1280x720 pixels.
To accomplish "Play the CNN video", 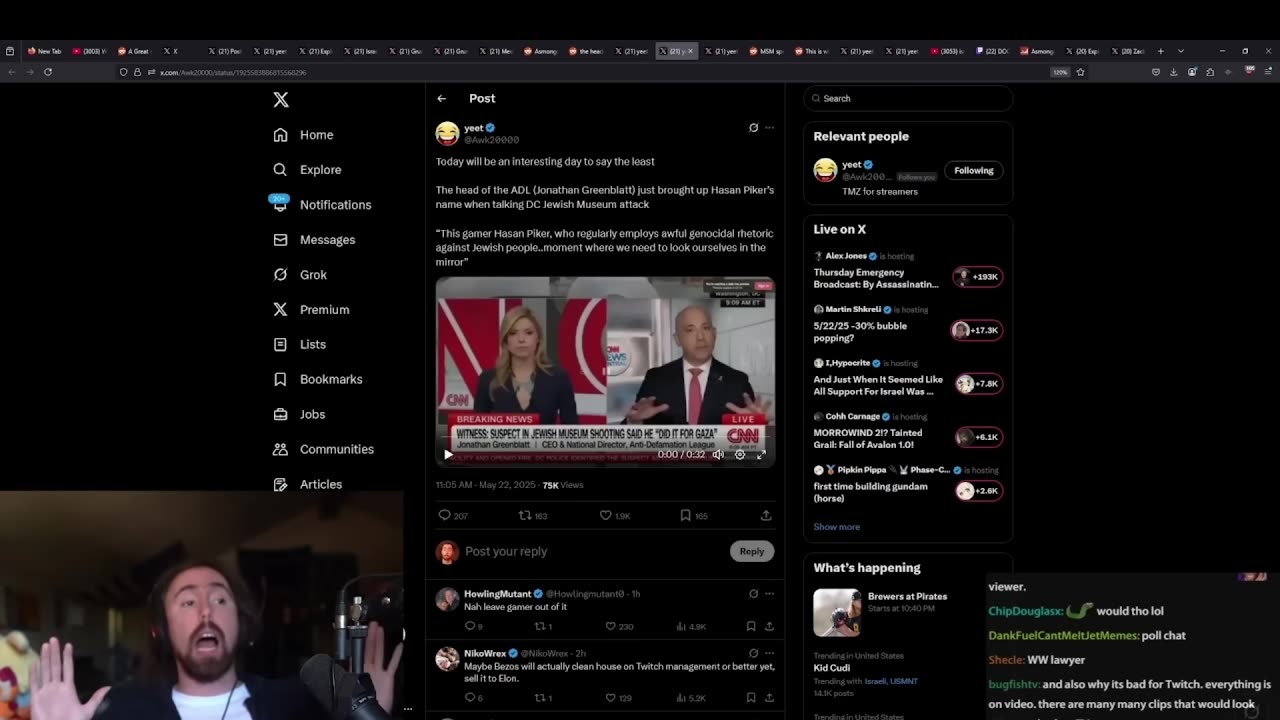I will [448, 455].
